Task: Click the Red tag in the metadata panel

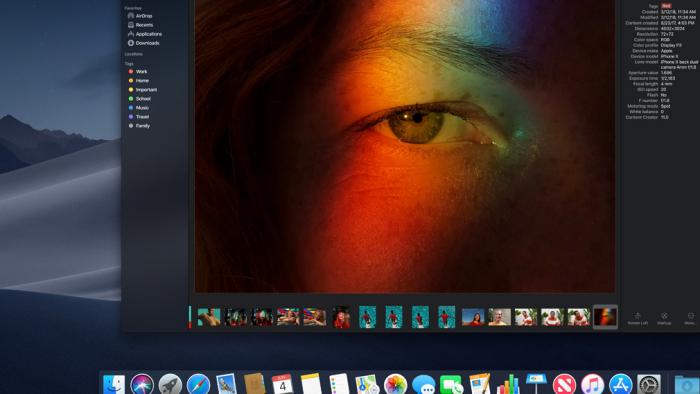Action: pos(666,6)
